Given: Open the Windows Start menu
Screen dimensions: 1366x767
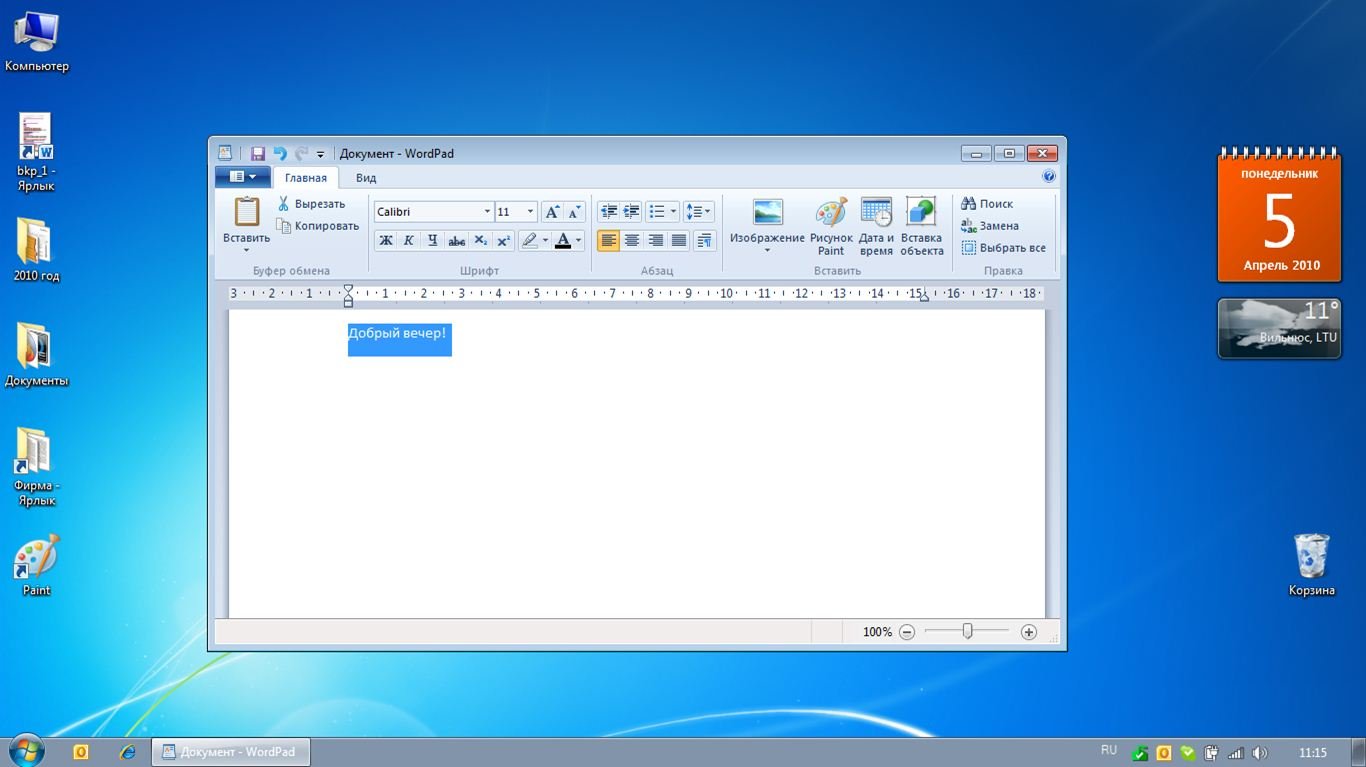Looking at the screenshot, I should point(26,751).
